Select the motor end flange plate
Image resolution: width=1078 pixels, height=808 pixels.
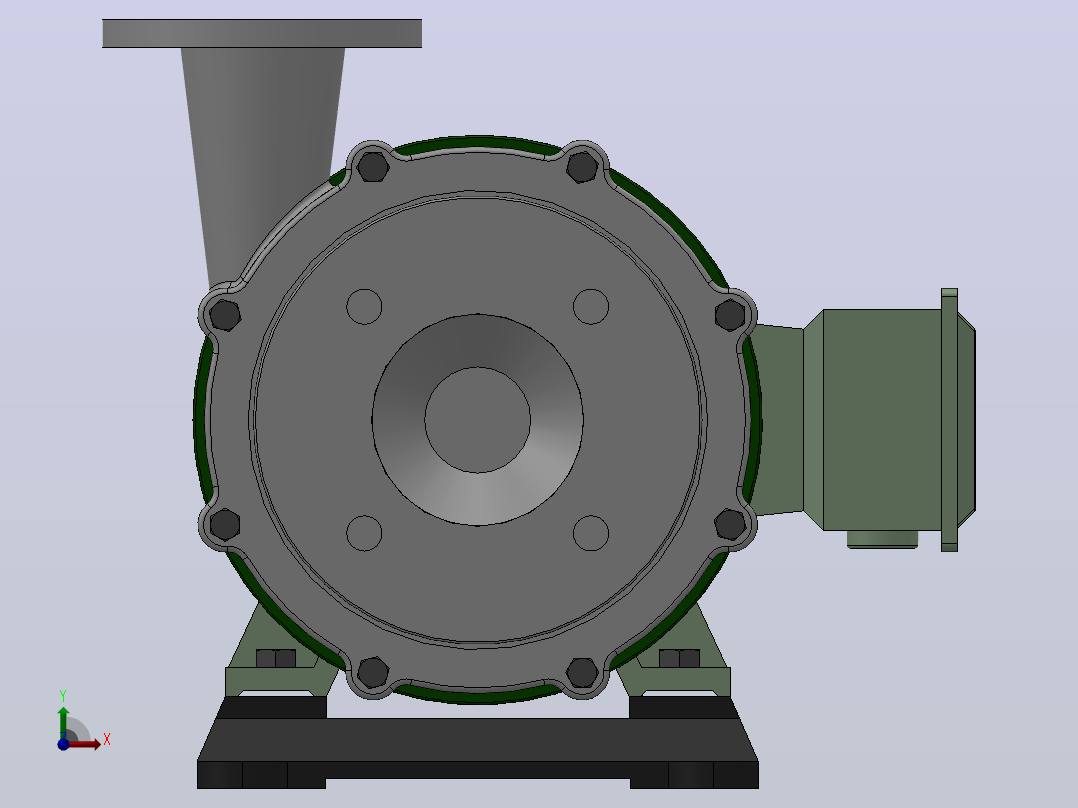(x=949, y=420)
